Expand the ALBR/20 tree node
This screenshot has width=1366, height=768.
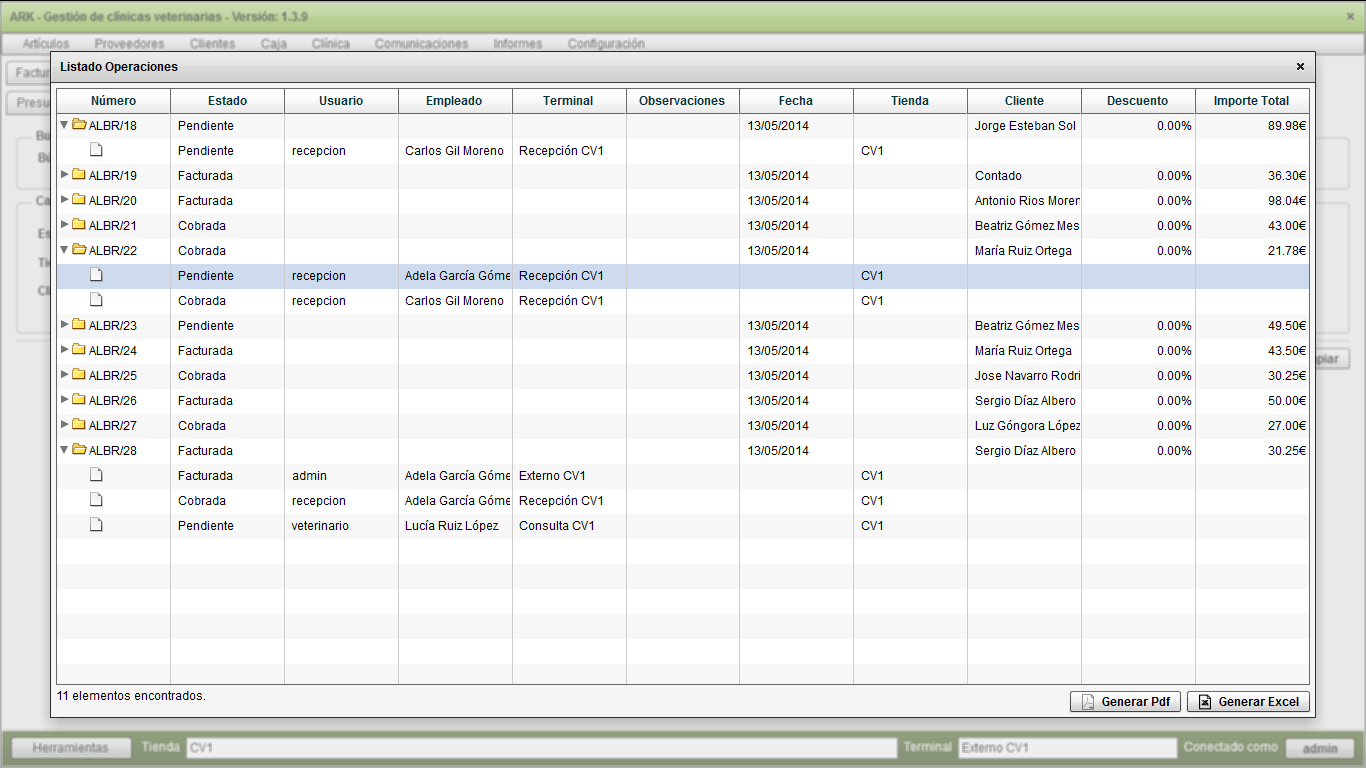click(x=65, y=200)
